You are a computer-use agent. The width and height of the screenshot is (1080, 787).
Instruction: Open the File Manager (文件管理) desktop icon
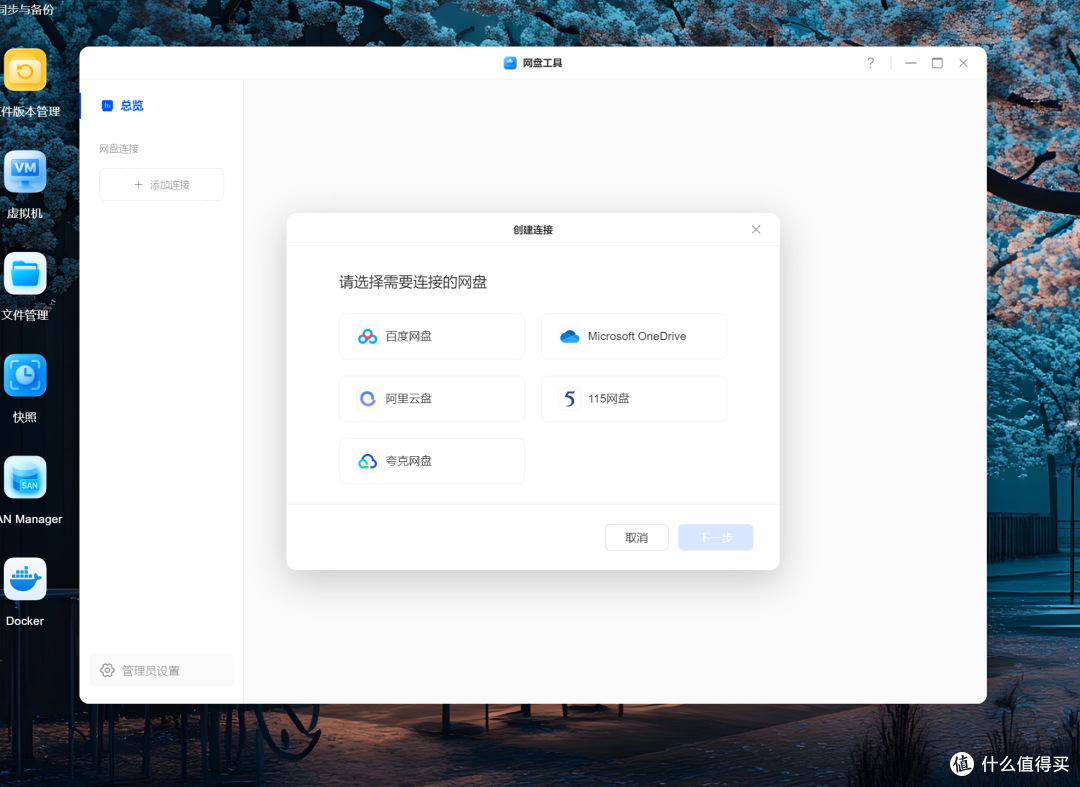pyautogui.click(x=25, y=274)
